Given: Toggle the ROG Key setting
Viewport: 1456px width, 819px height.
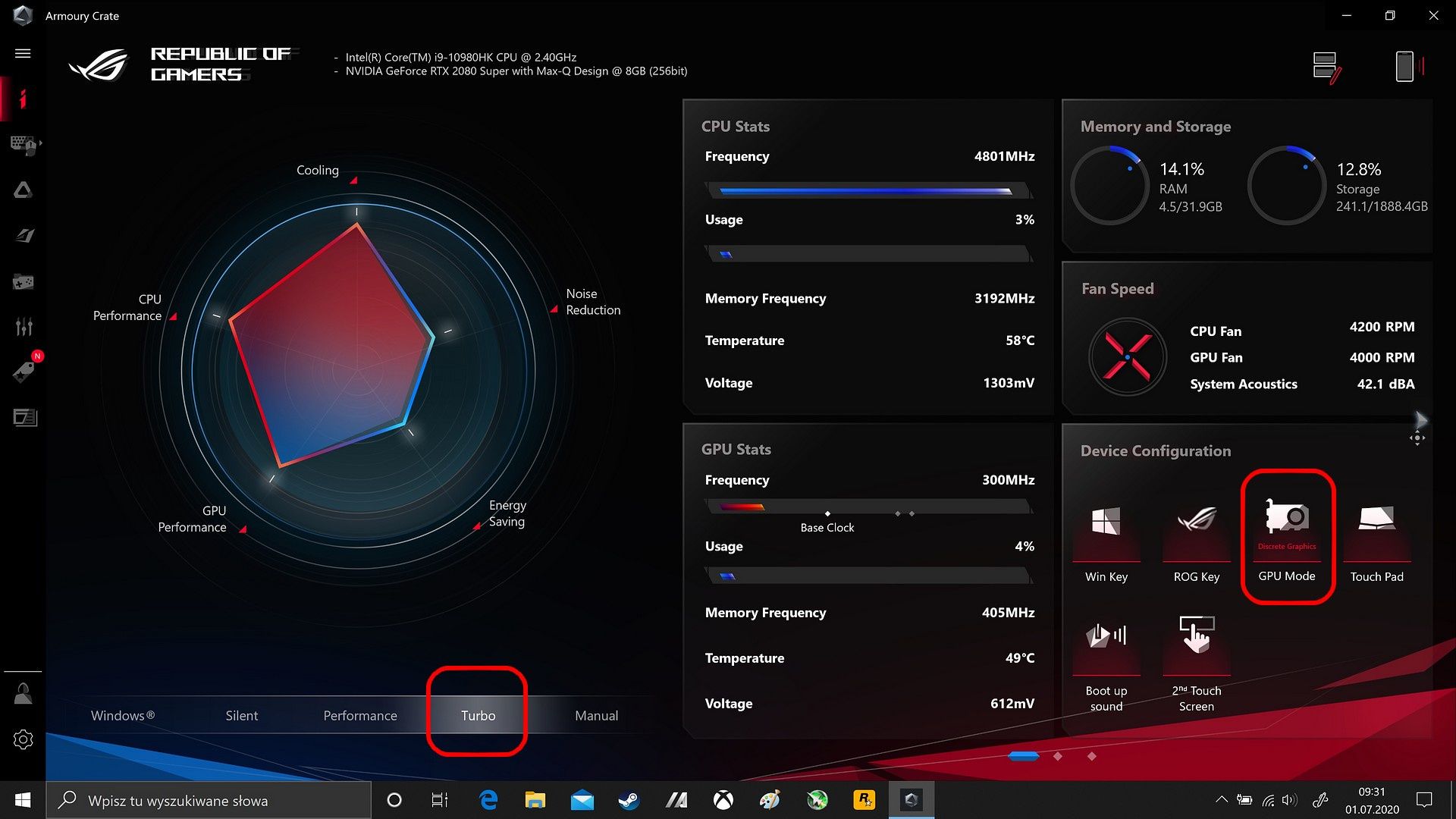Looking at the screenshot, I should (1196, 542).
